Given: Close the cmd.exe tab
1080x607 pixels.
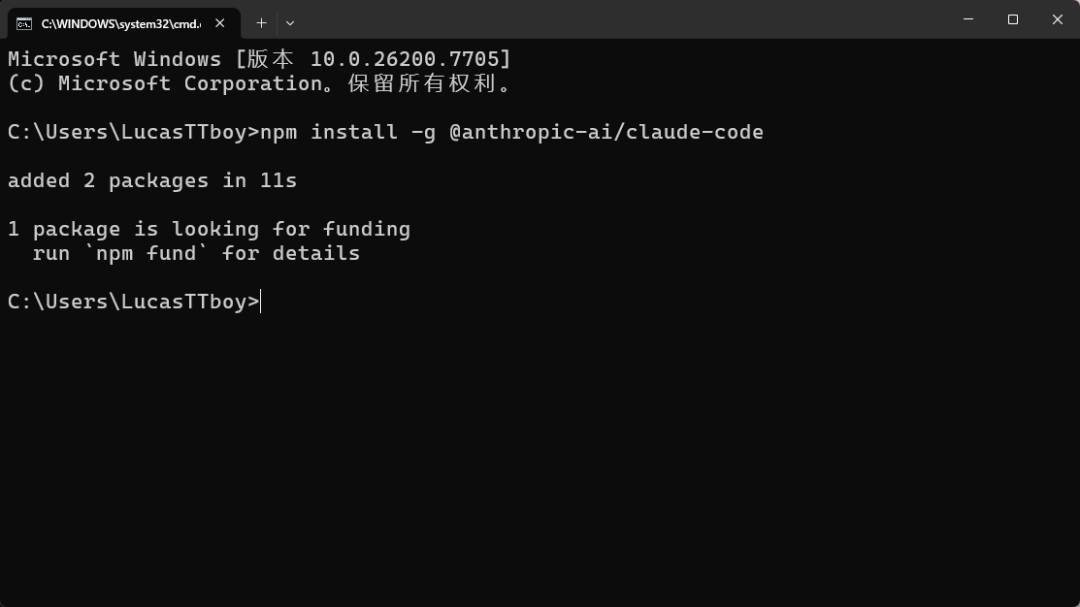Looking at the screenshot, I should pyautogui.click(x=220, y=23).
